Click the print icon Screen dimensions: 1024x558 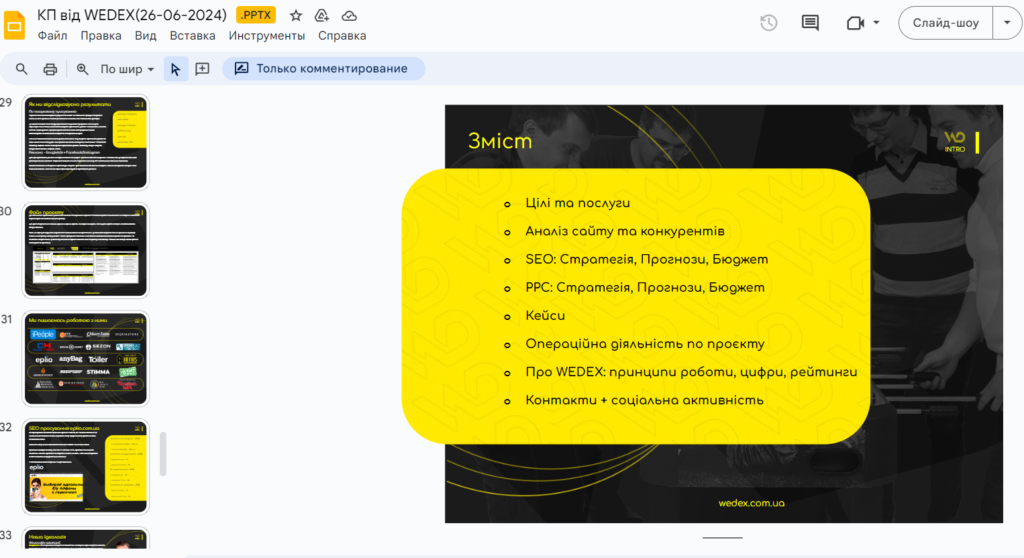[x=50, y=69]
